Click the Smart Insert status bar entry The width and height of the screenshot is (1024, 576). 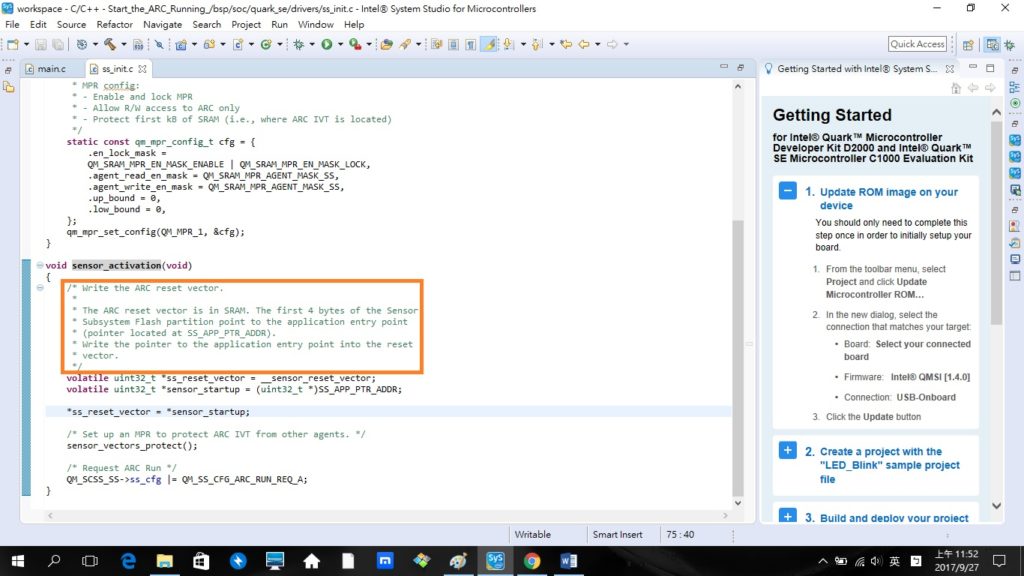click(x=617, y=534)
